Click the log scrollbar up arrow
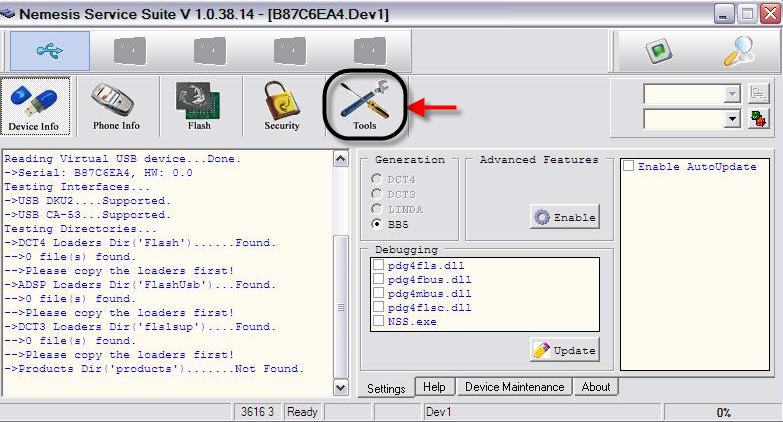This screenshot has width=783, height=422. pyautogui.click(x=341, y=159)
